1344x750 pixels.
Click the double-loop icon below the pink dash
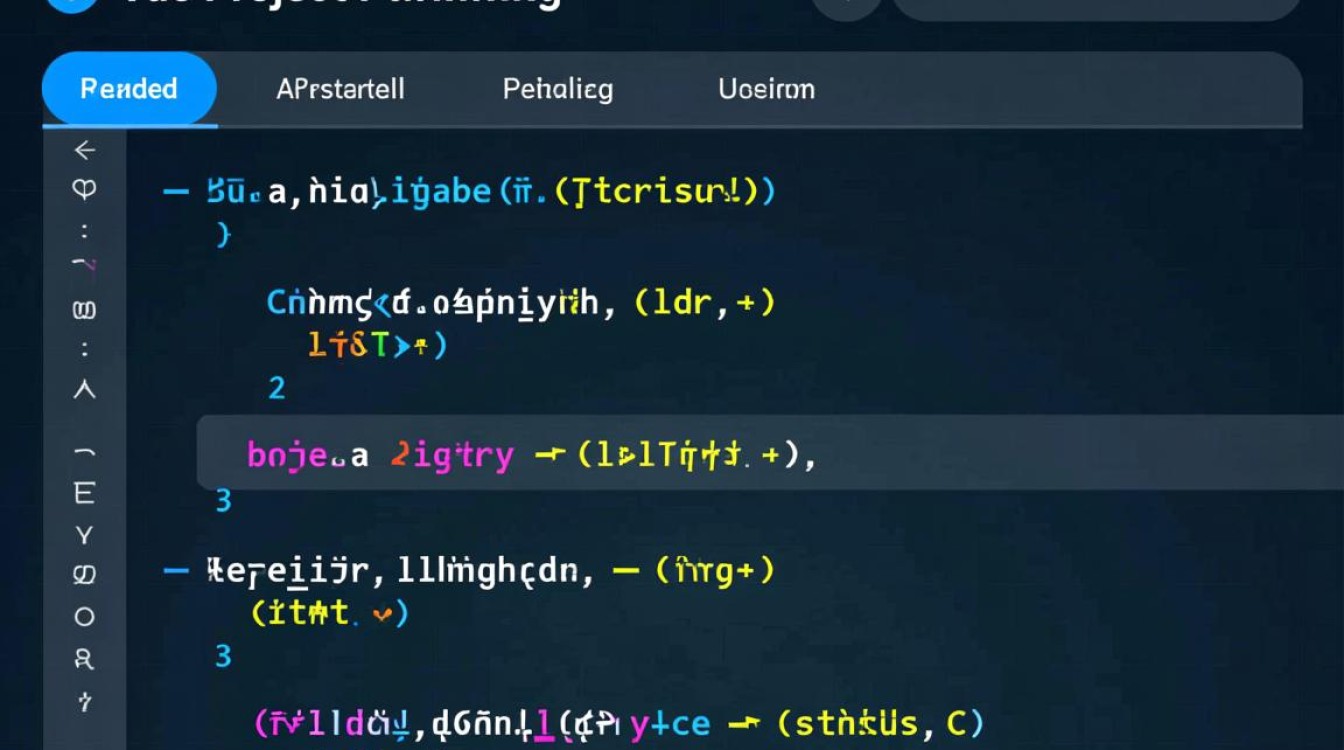85,310
